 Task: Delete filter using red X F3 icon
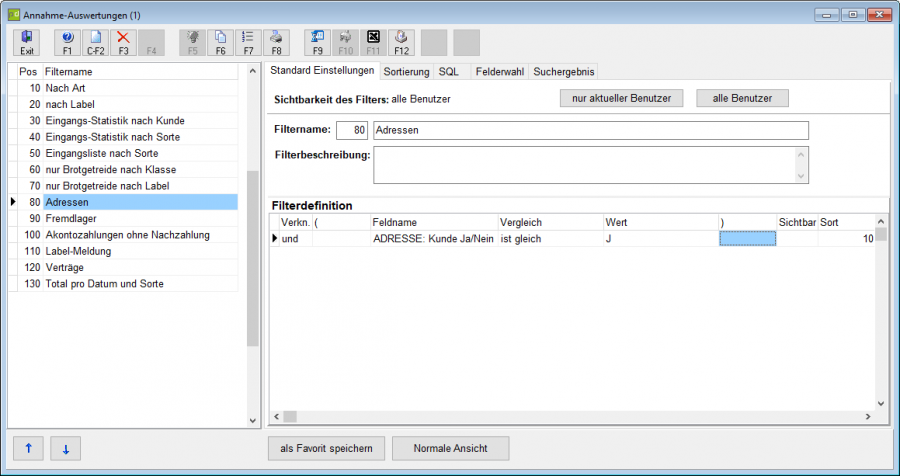(123, 43)
